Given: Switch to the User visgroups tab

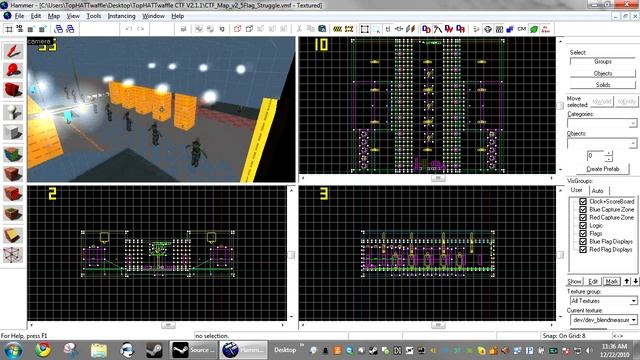Looking at the screenshot, I should [577, 190].
